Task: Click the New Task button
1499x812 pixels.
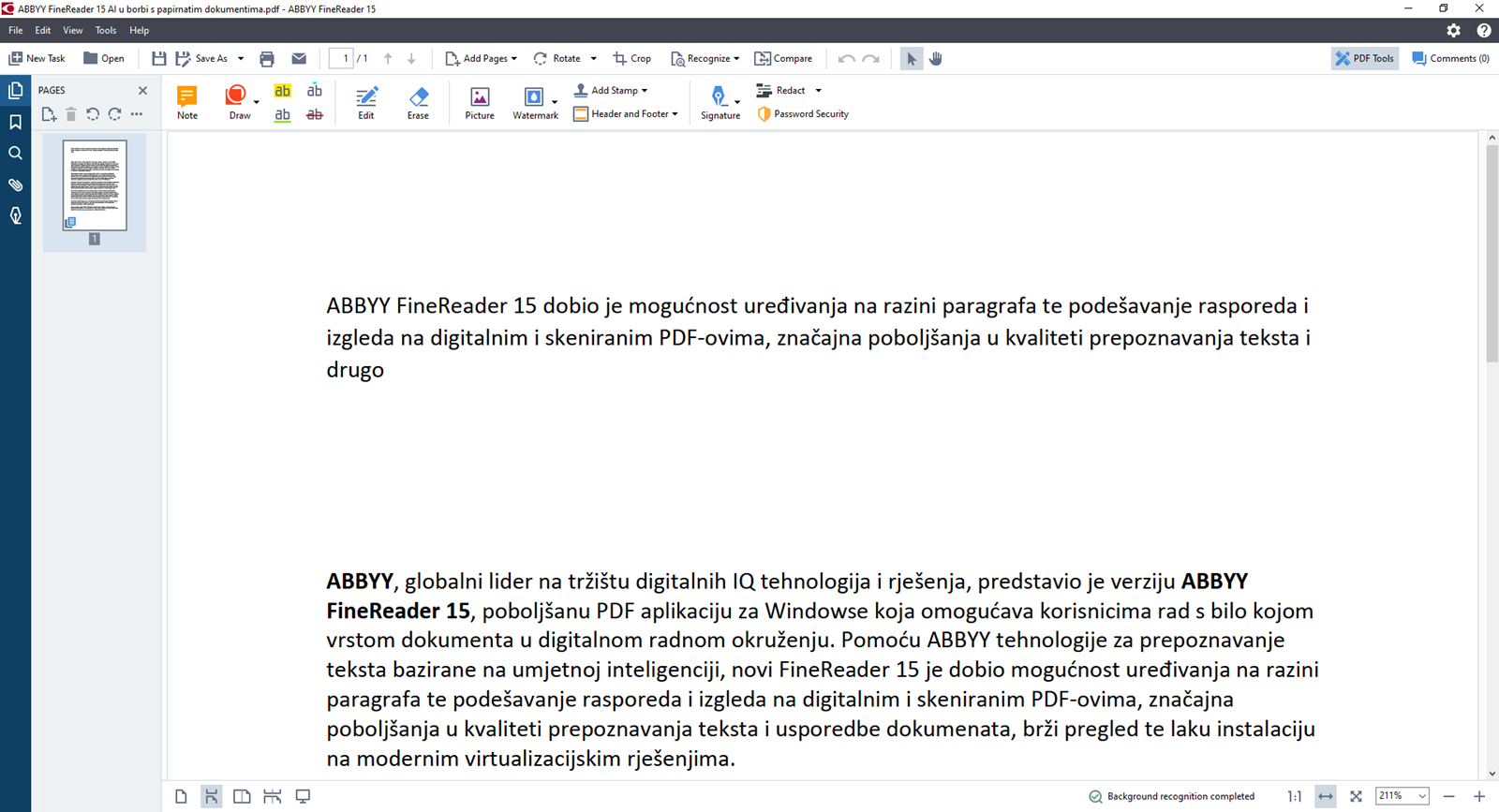Action: click(37, 58)
